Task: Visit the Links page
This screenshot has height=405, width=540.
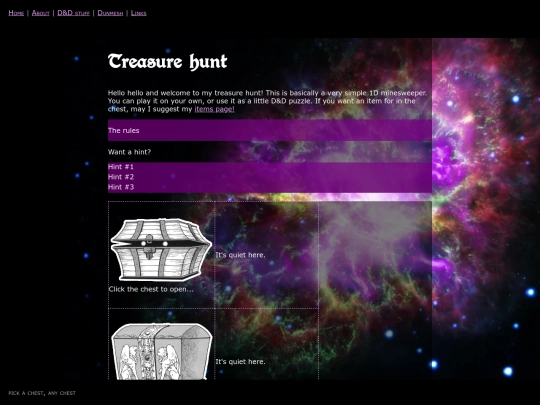Action: pos(138,13)
